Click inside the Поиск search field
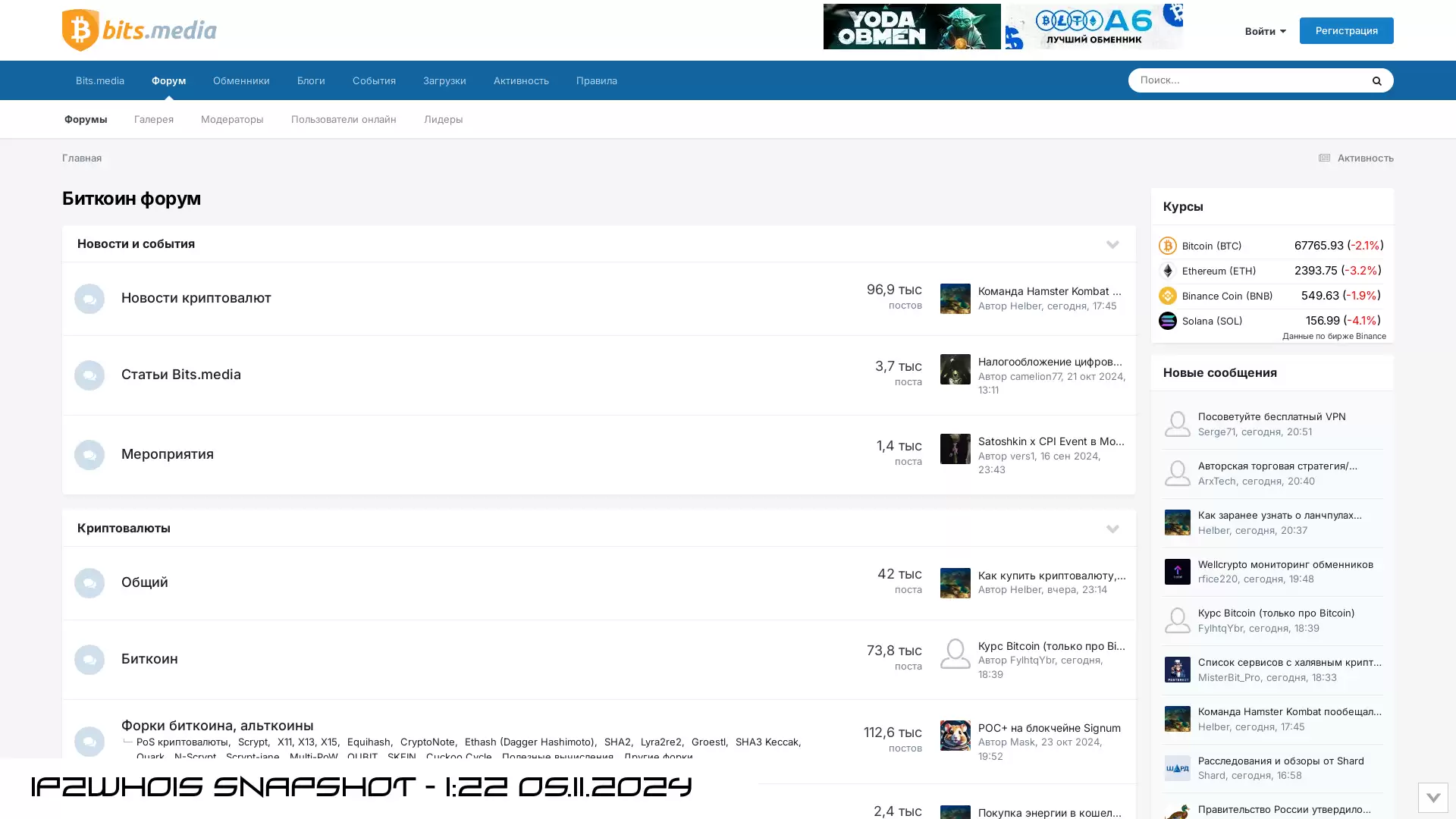The width and height of the screenshot is (1456, 819). click(1247, 80)
